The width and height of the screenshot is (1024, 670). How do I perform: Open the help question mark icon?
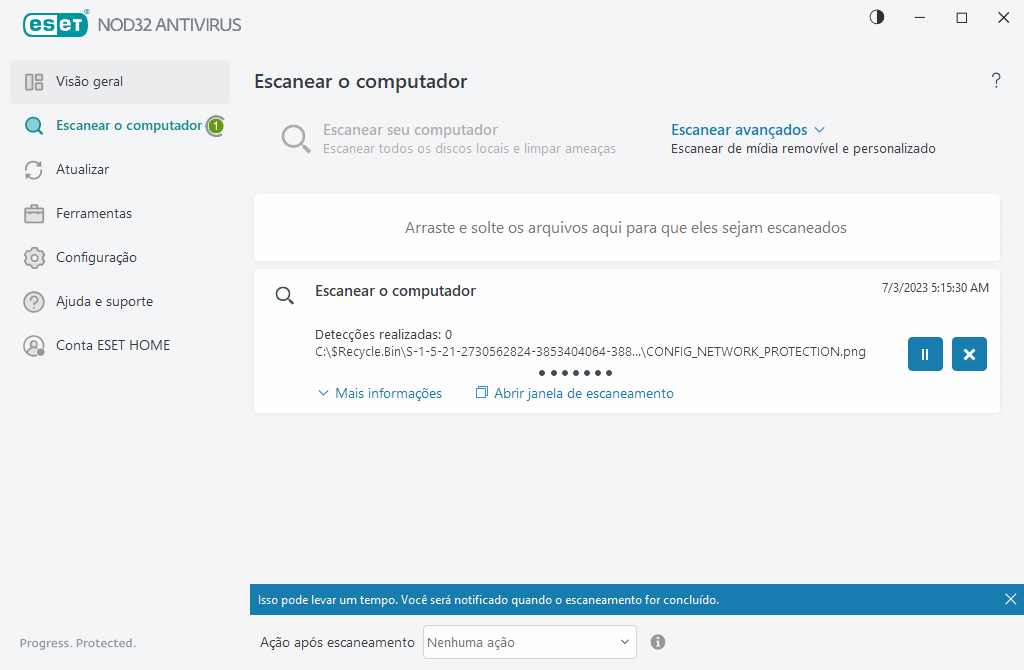coord(995,81)
